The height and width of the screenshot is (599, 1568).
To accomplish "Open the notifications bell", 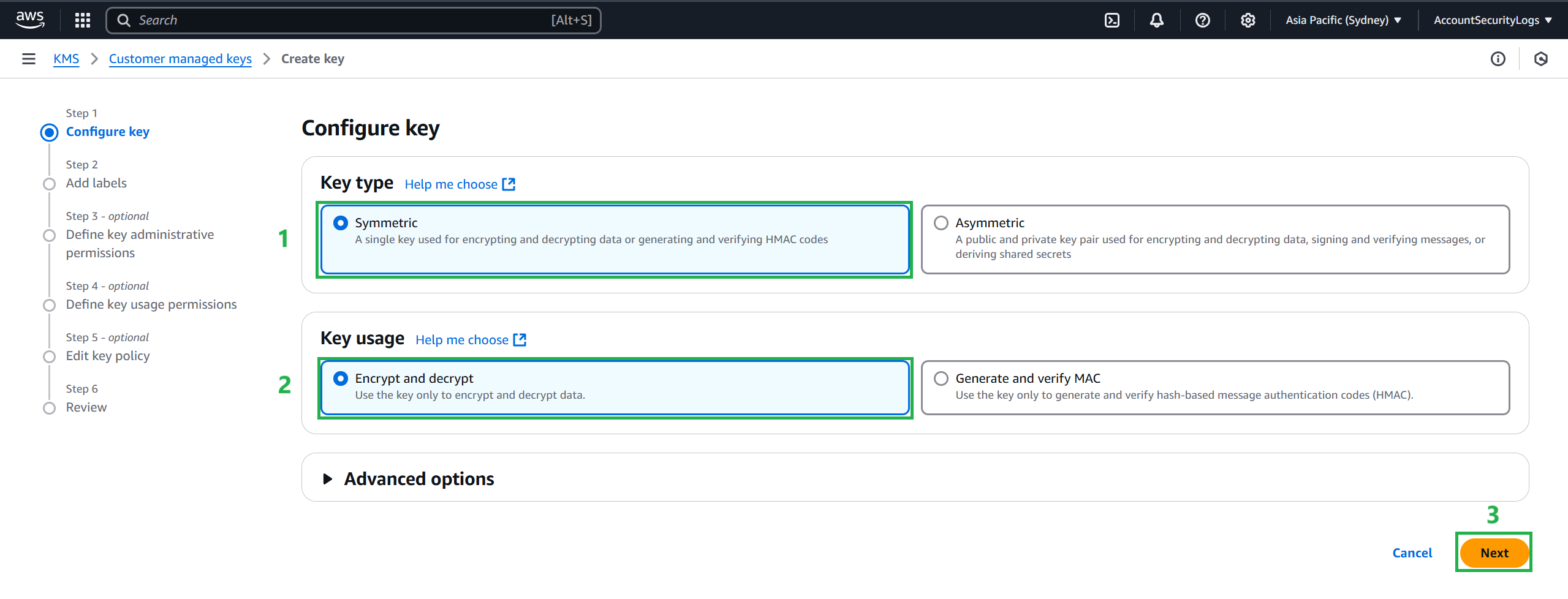I will click(x=1156, y=20).
